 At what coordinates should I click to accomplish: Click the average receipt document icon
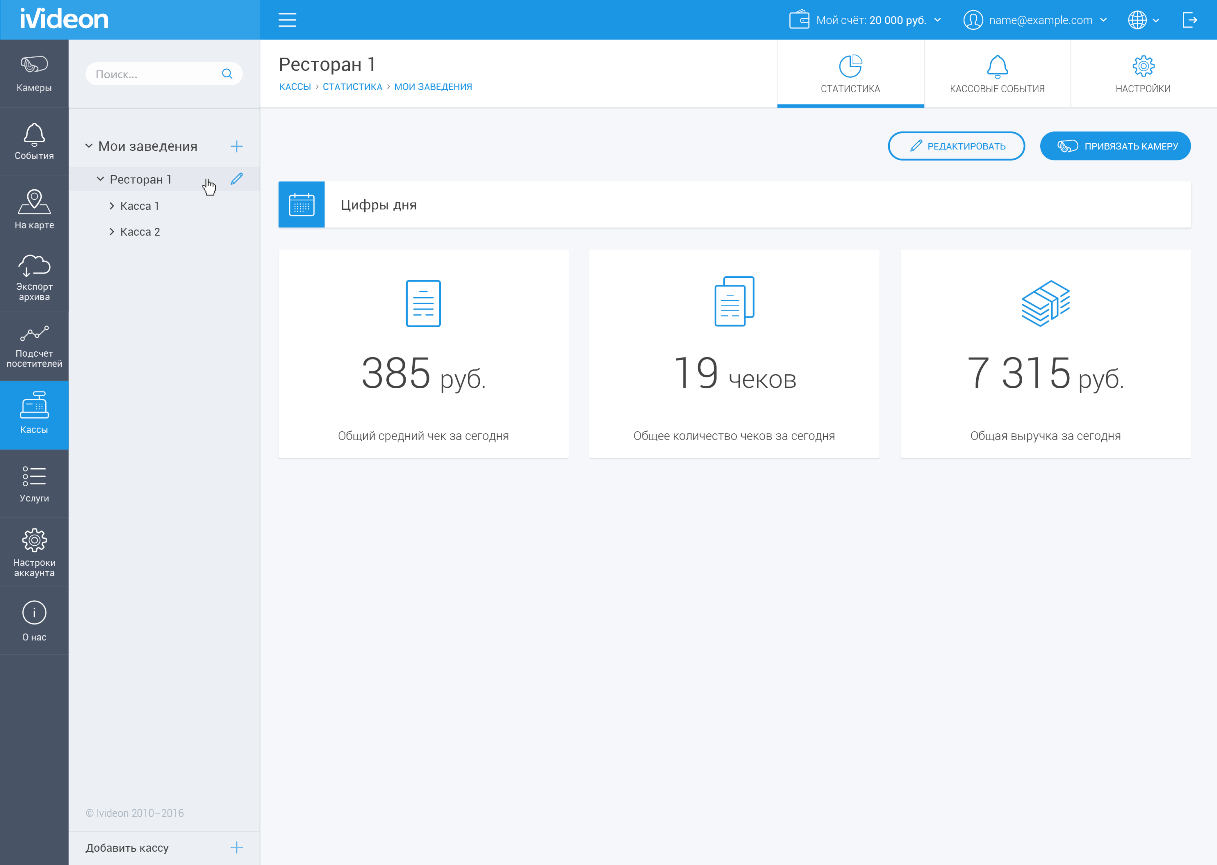(423, 303)
